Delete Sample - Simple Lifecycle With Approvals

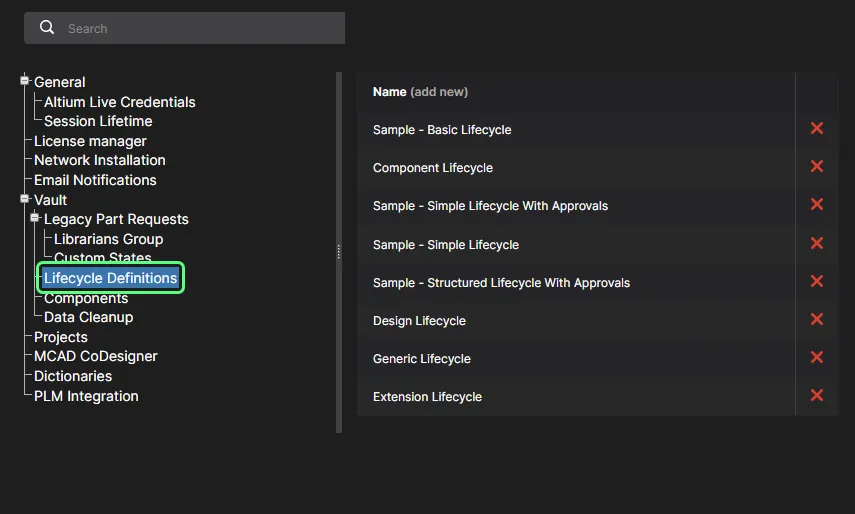(x=817, y=205)
